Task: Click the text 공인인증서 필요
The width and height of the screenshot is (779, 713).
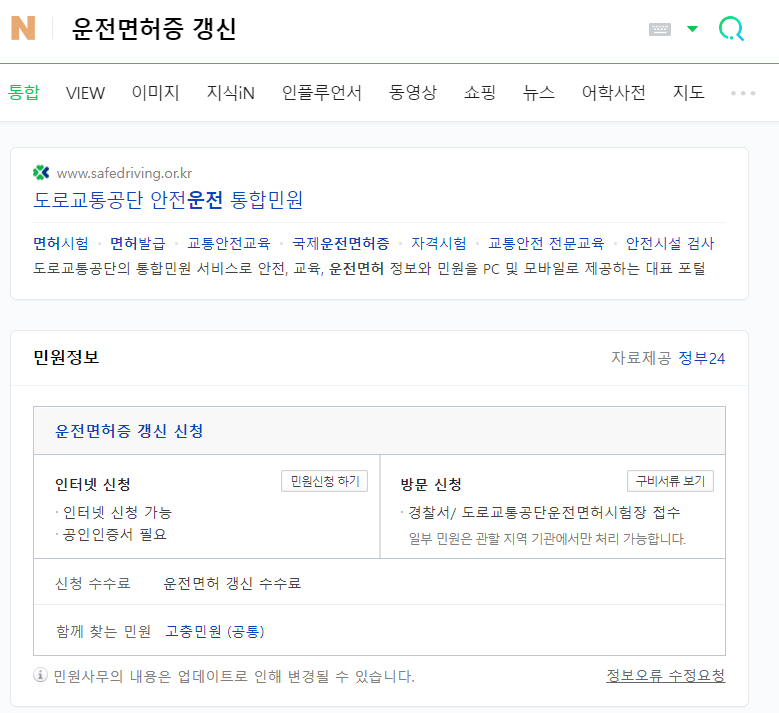Action: click(115, 535)
